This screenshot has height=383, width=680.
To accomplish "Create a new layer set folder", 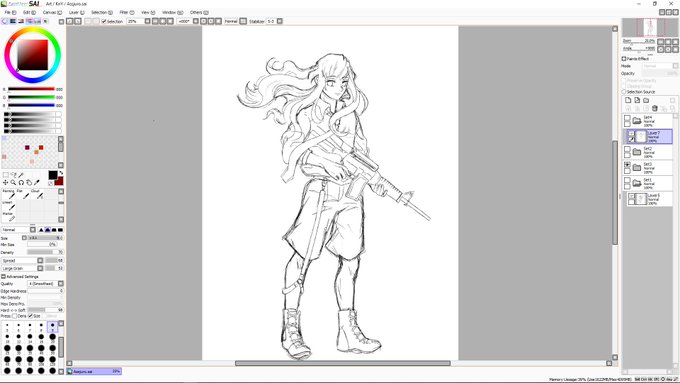I will tap(646, 100).
